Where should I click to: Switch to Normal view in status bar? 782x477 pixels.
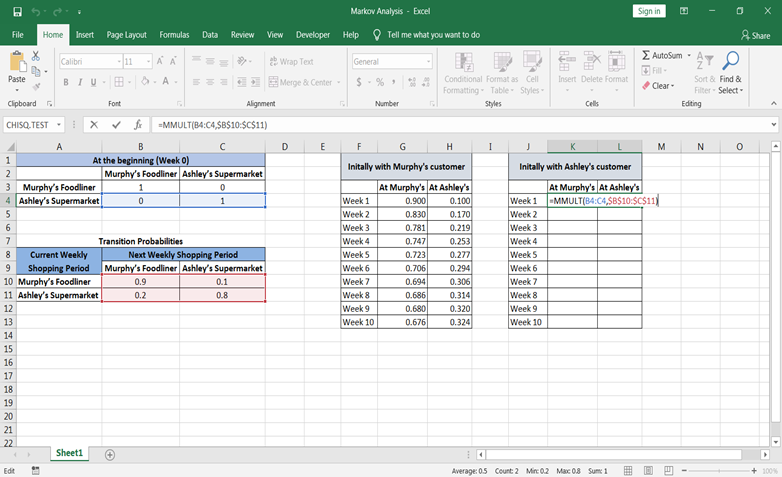click(x=628, y=471)
